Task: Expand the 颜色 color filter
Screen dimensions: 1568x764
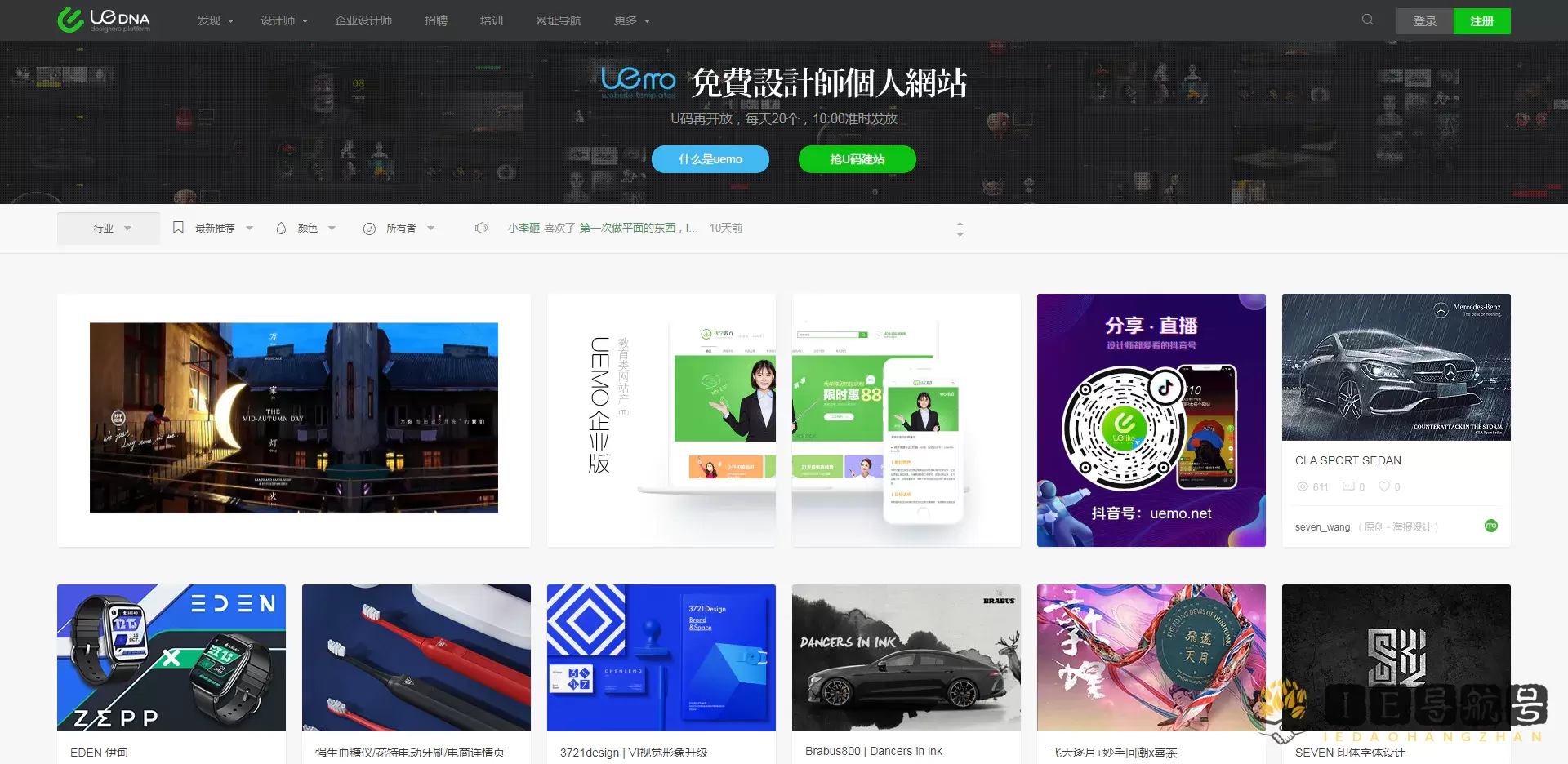Action: click(x=307, y=229)
